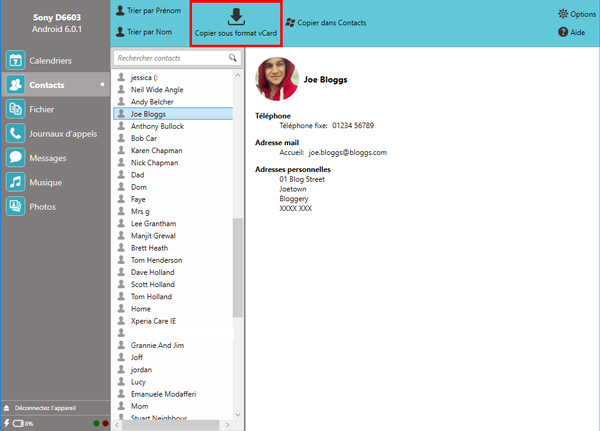Switch to Calendriers tab
This screenshot has height=431, width=600.
(x=55, y=60)
